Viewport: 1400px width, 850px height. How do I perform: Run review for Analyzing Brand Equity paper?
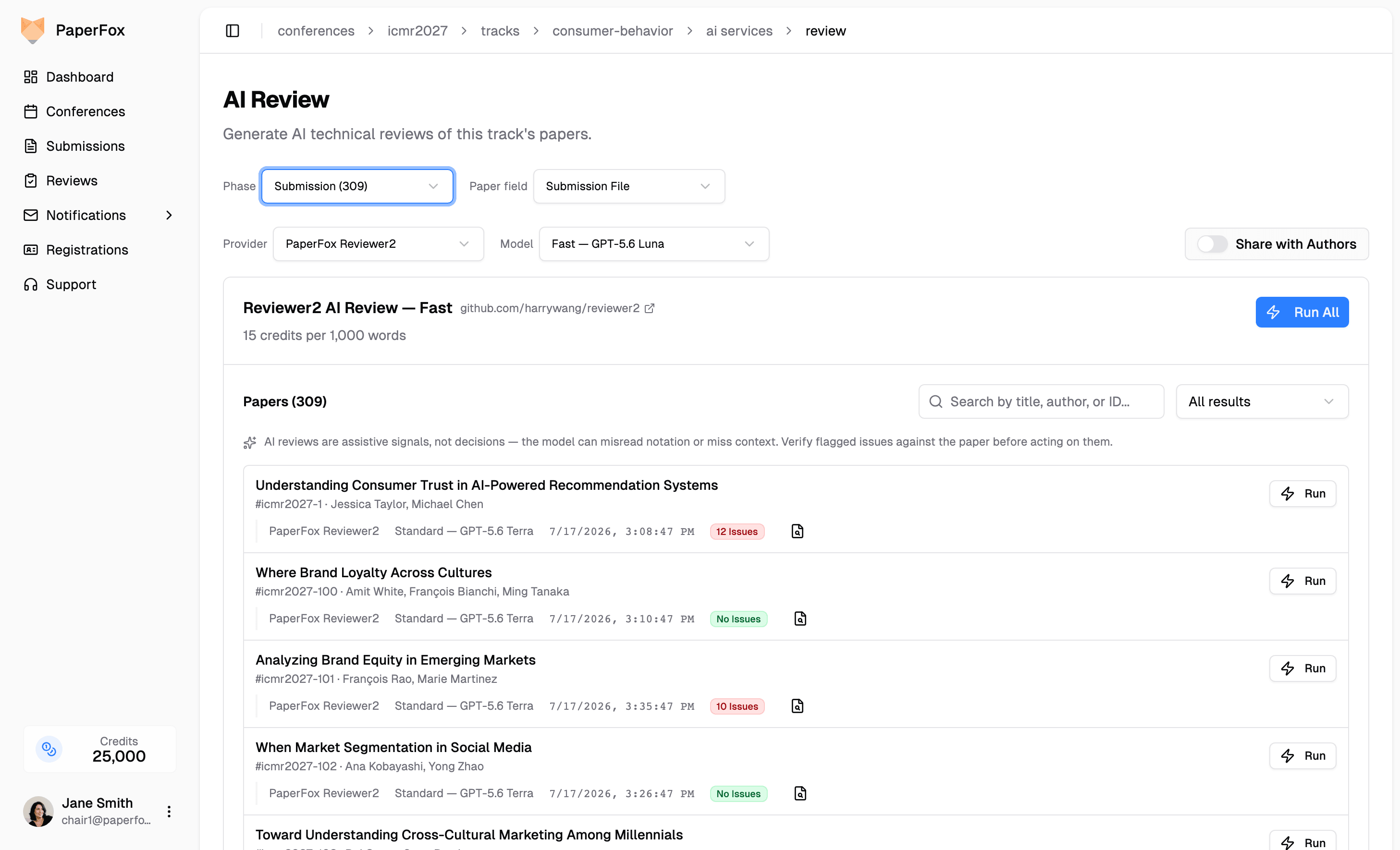1302,668
